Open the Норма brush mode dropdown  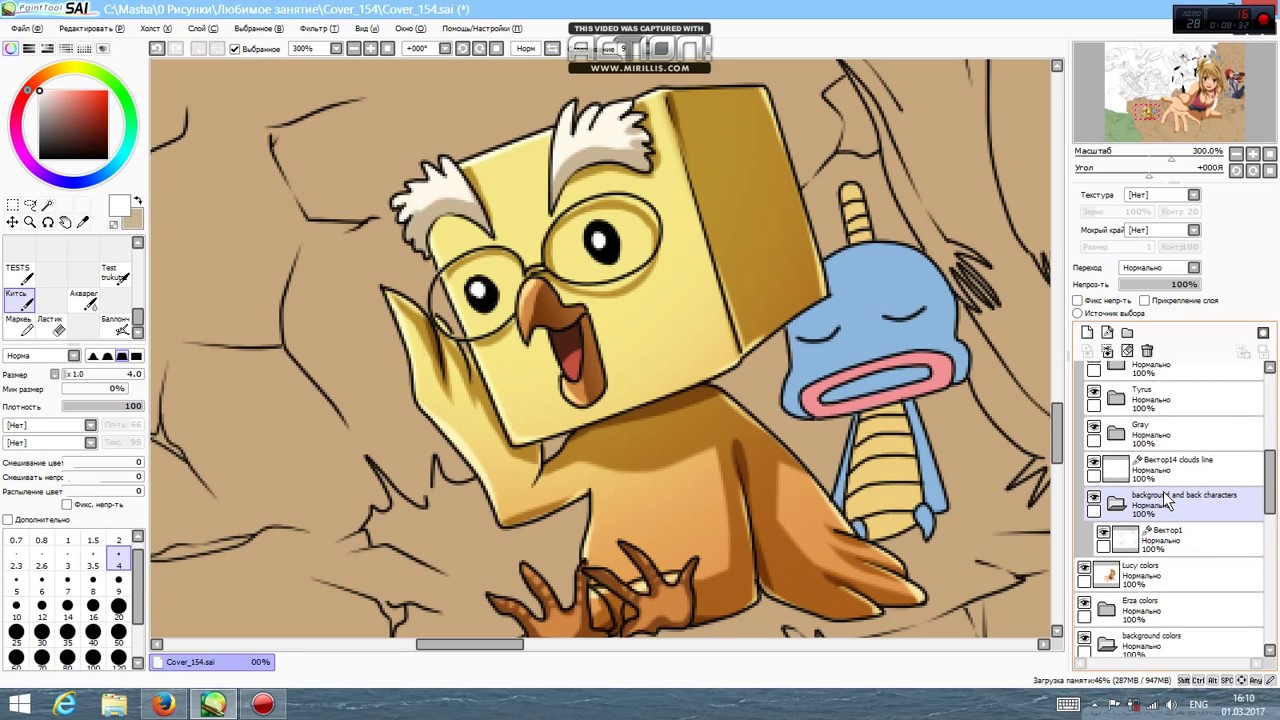74,356
